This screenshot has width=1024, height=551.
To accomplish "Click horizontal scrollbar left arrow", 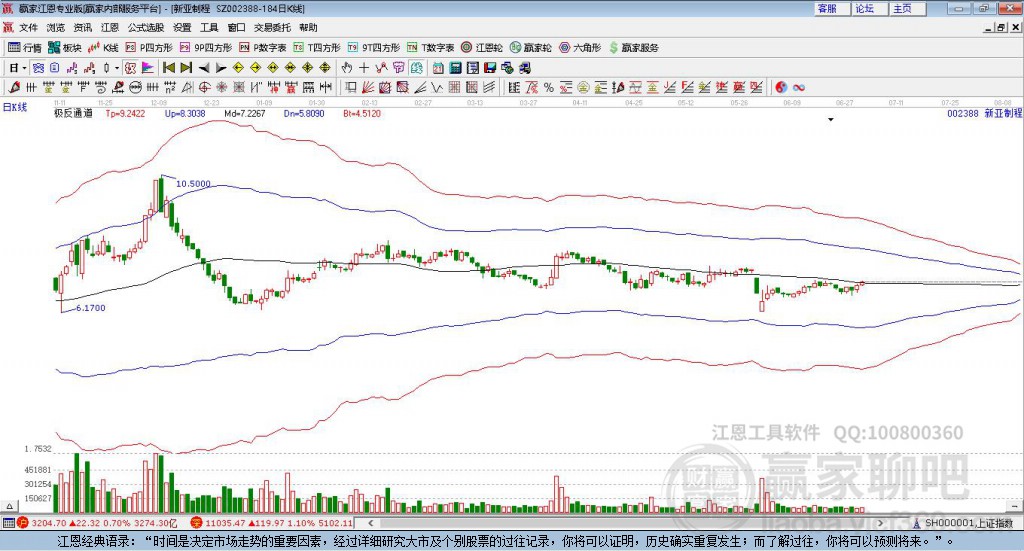I will (371, 523).
